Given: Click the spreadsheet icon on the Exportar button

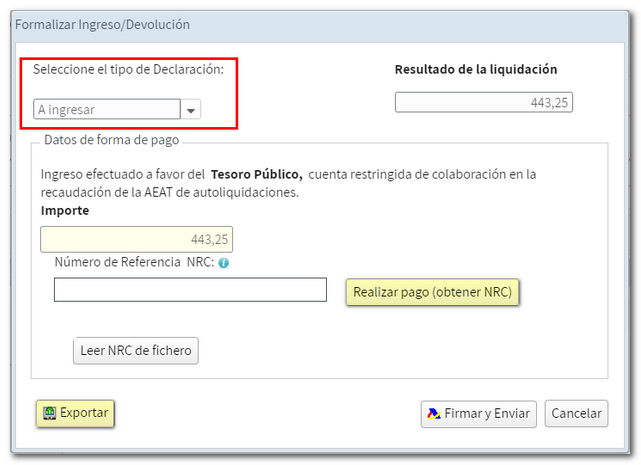Looking at the screenshot, I should pos(49,413).
